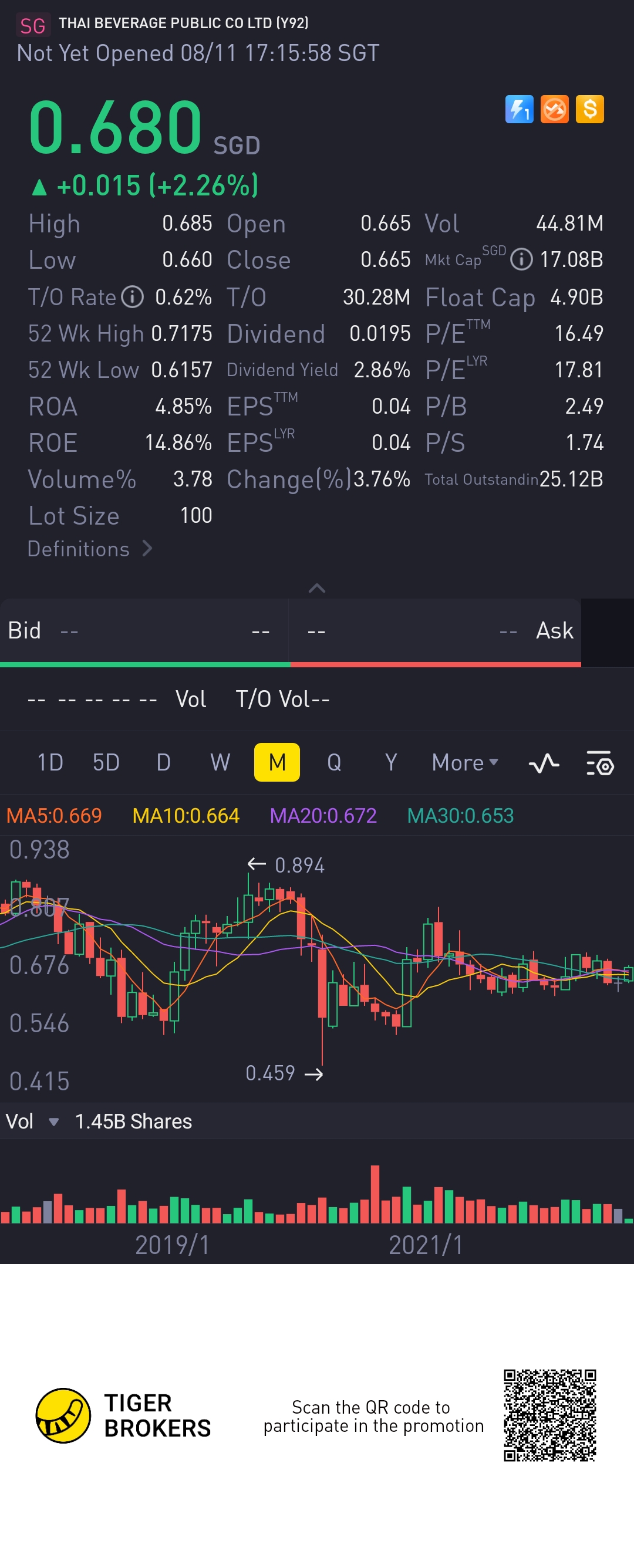
Task: Tap the Float Cap 4.90B value
Action: pyautogui.click(x=576, y=297)
